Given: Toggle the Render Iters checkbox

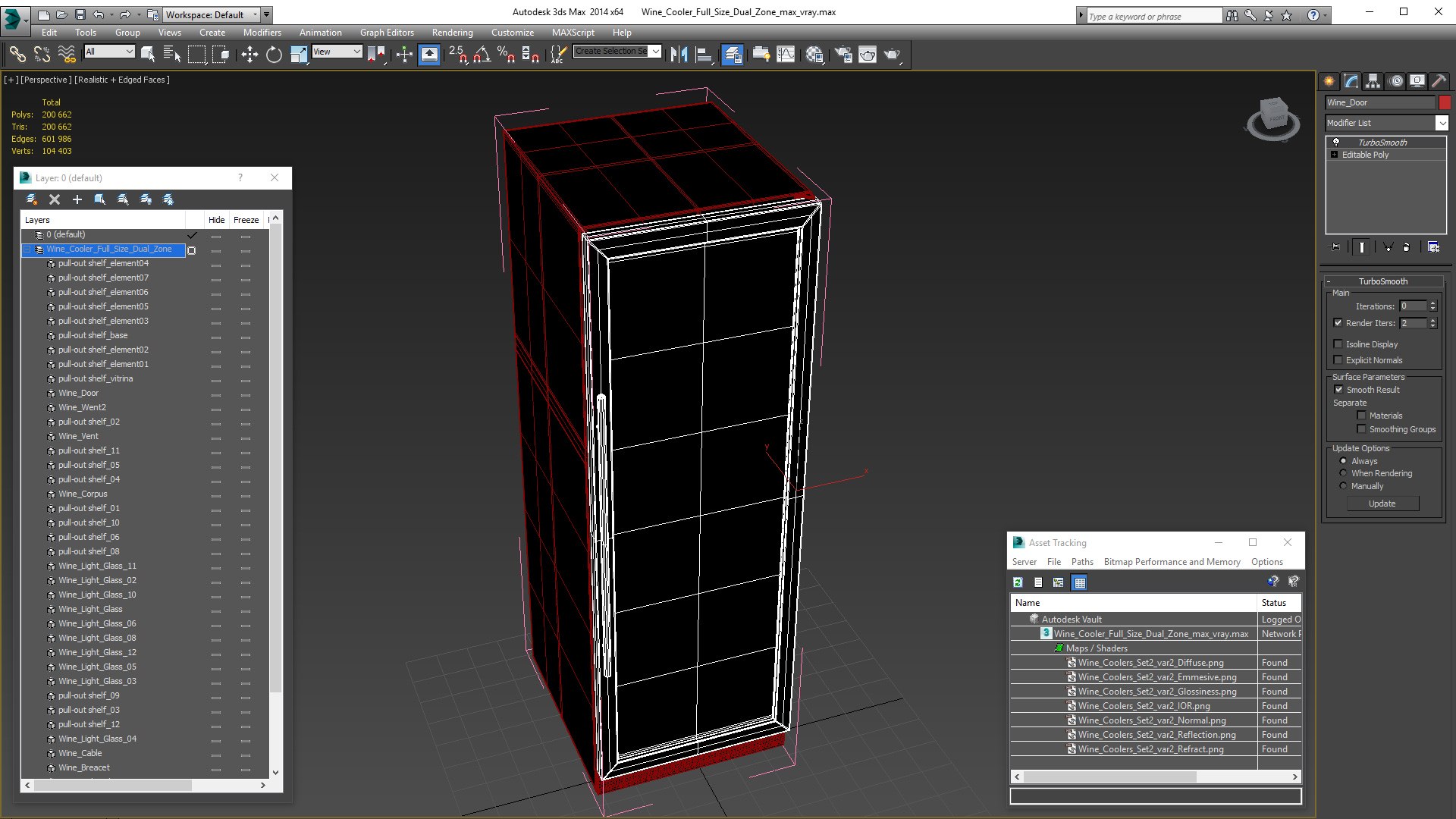Looking at the screenshot, I should (1338, 323).
